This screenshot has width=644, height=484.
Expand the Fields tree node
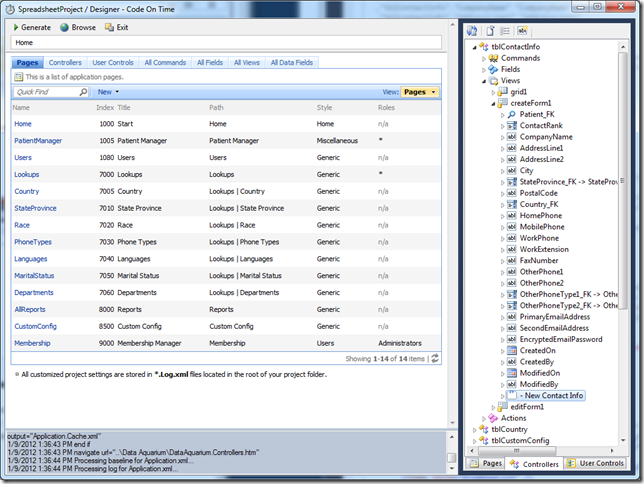click(x=484, y=70)
